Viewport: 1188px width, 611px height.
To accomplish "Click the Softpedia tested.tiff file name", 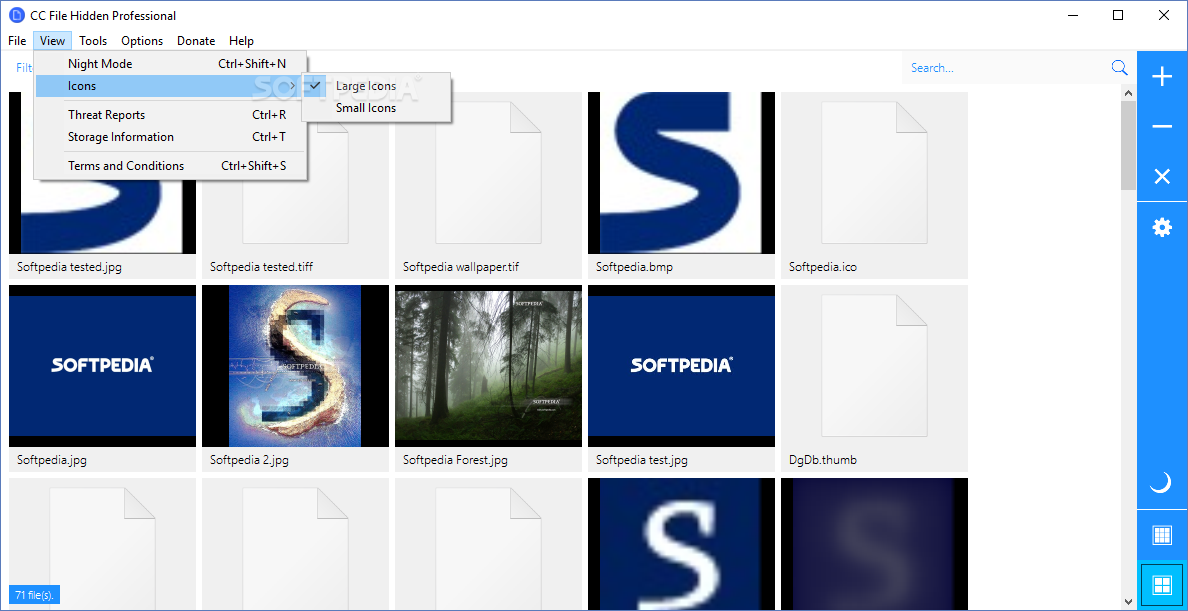I will coord(261,267).
